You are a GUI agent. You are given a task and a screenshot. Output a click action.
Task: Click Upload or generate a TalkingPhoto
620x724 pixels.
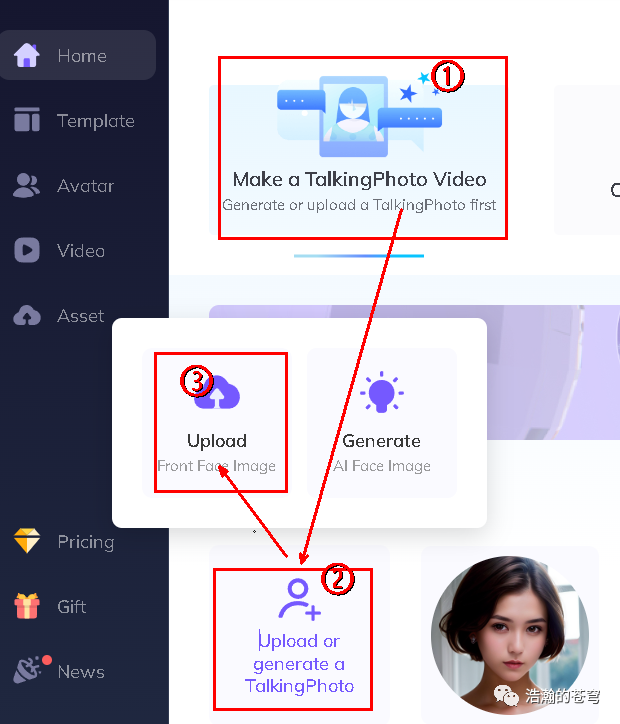tap(299, 637)
